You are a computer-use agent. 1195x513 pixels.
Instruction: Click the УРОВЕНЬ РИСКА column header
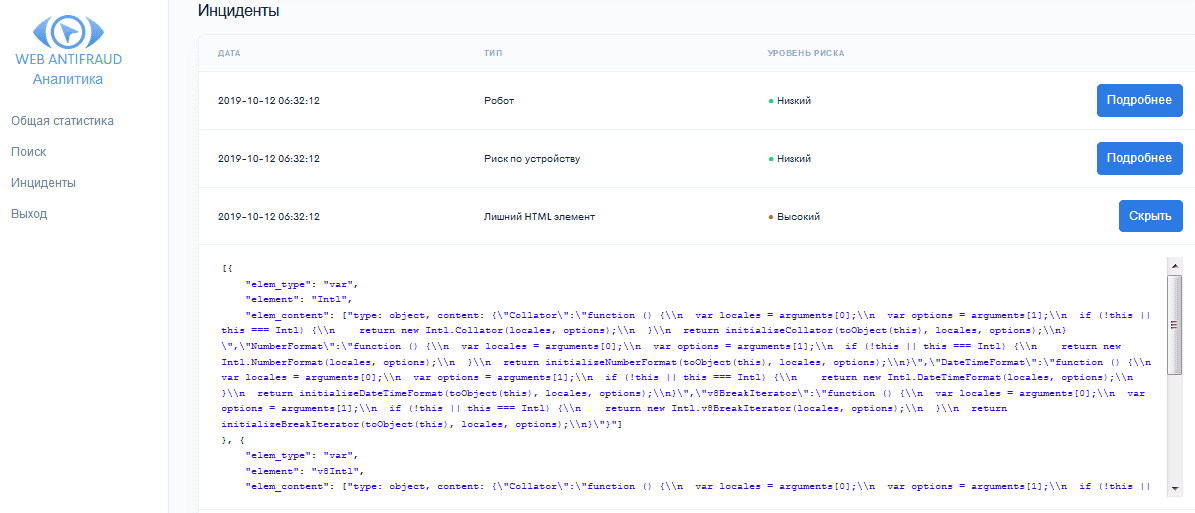tap(805, 52)
